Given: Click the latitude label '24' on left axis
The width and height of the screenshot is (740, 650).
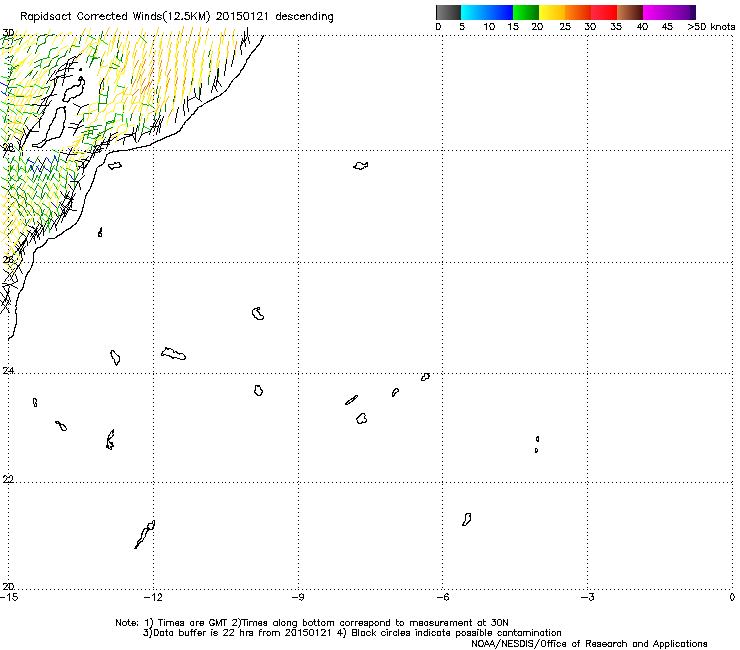Looking at the screenshot, I should [x=8, y=371].
